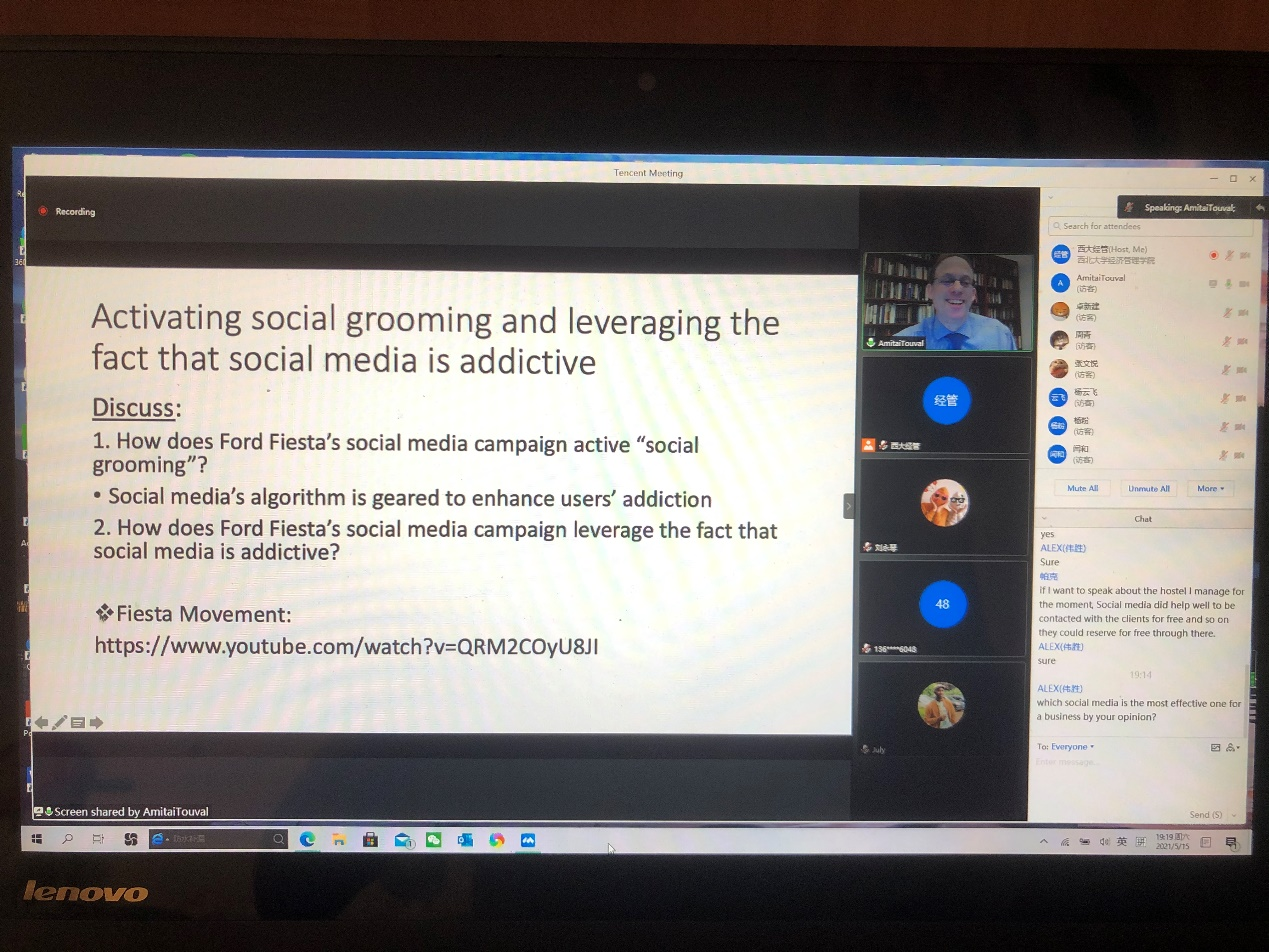Viewport: 1269px width, 952px height.
Task: Click the pen annotation icon on the slide
Action: 60,722
